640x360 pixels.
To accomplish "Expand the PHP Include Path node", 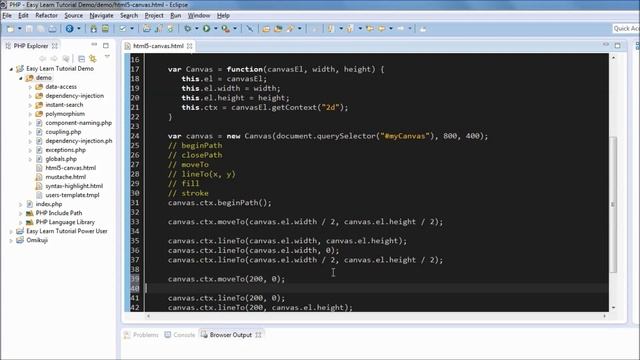I will (x=20, y=213).
